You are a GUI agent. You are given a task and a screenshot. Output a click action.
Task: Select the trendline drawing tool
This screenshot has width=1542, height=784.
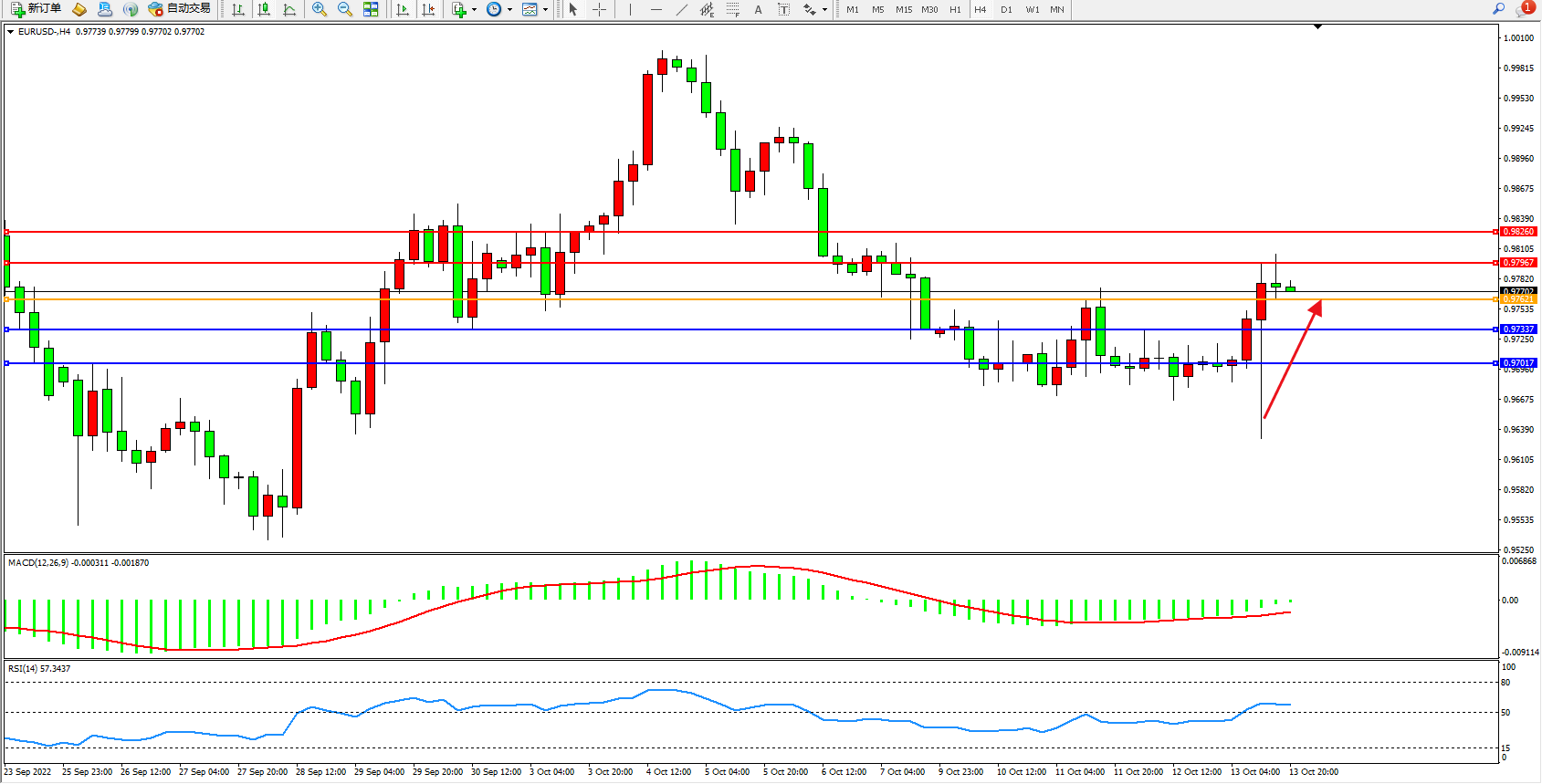pyautogui.click(x=682, y=9)
